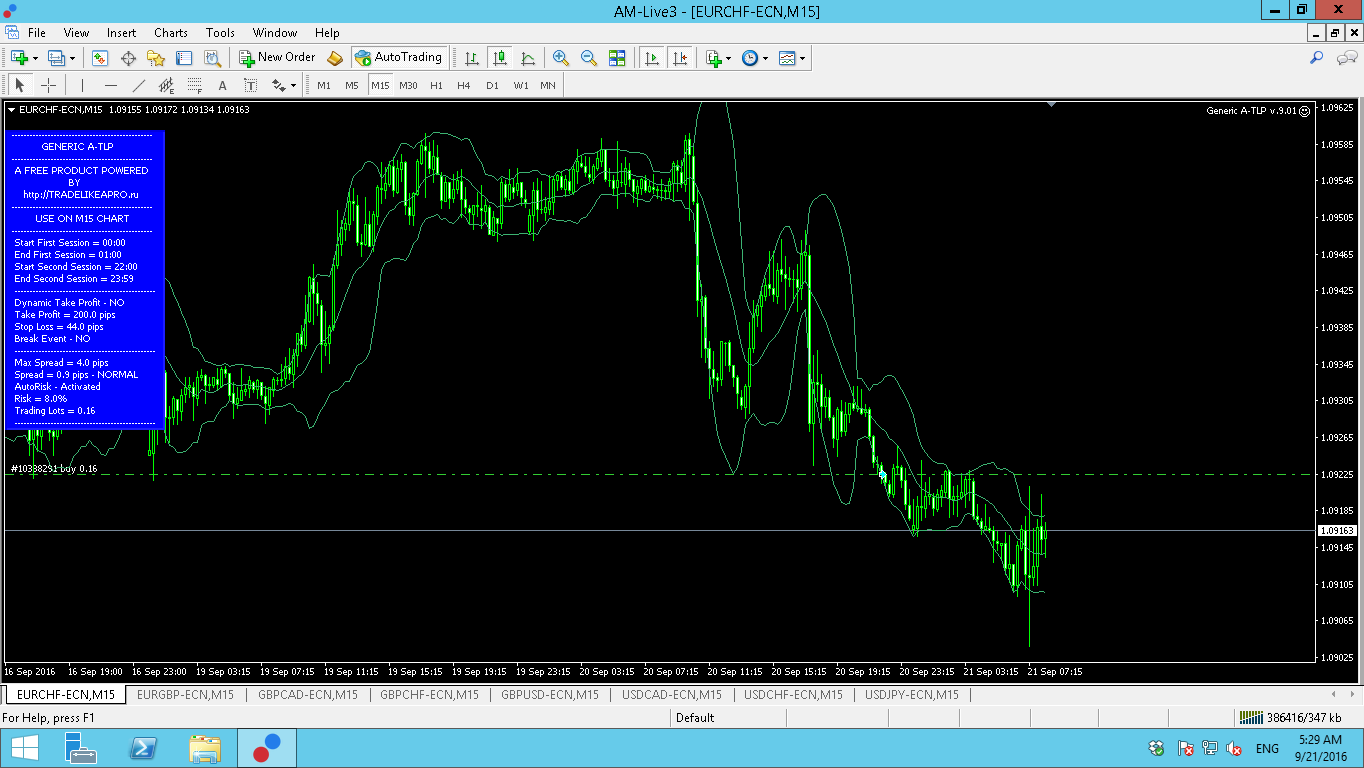Expand the Indicators list dropdown arrow
This screenshot has width=1364, height=768.
(729, 58)
